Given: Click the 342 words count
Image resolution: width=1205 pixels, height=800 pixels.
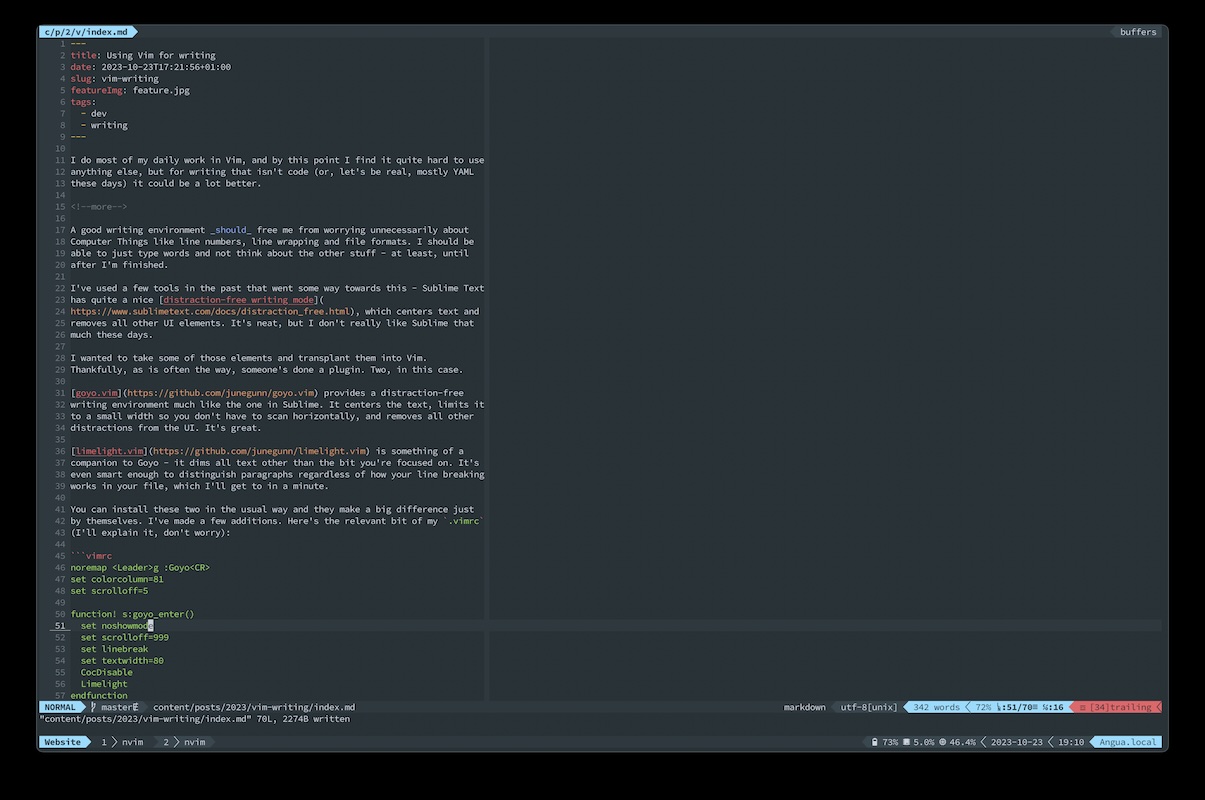Looking at the screenshot, I should (936, 707).
